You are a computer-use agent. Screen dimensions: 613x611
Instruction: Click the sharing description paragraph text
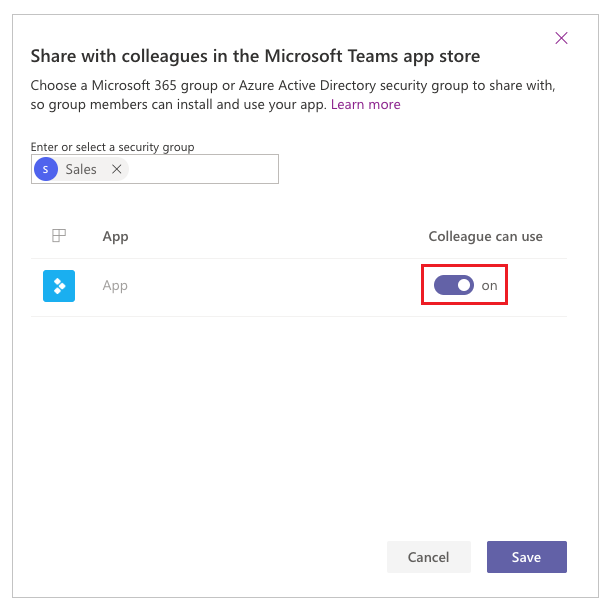pyautogui.click(x=293, y=95)
